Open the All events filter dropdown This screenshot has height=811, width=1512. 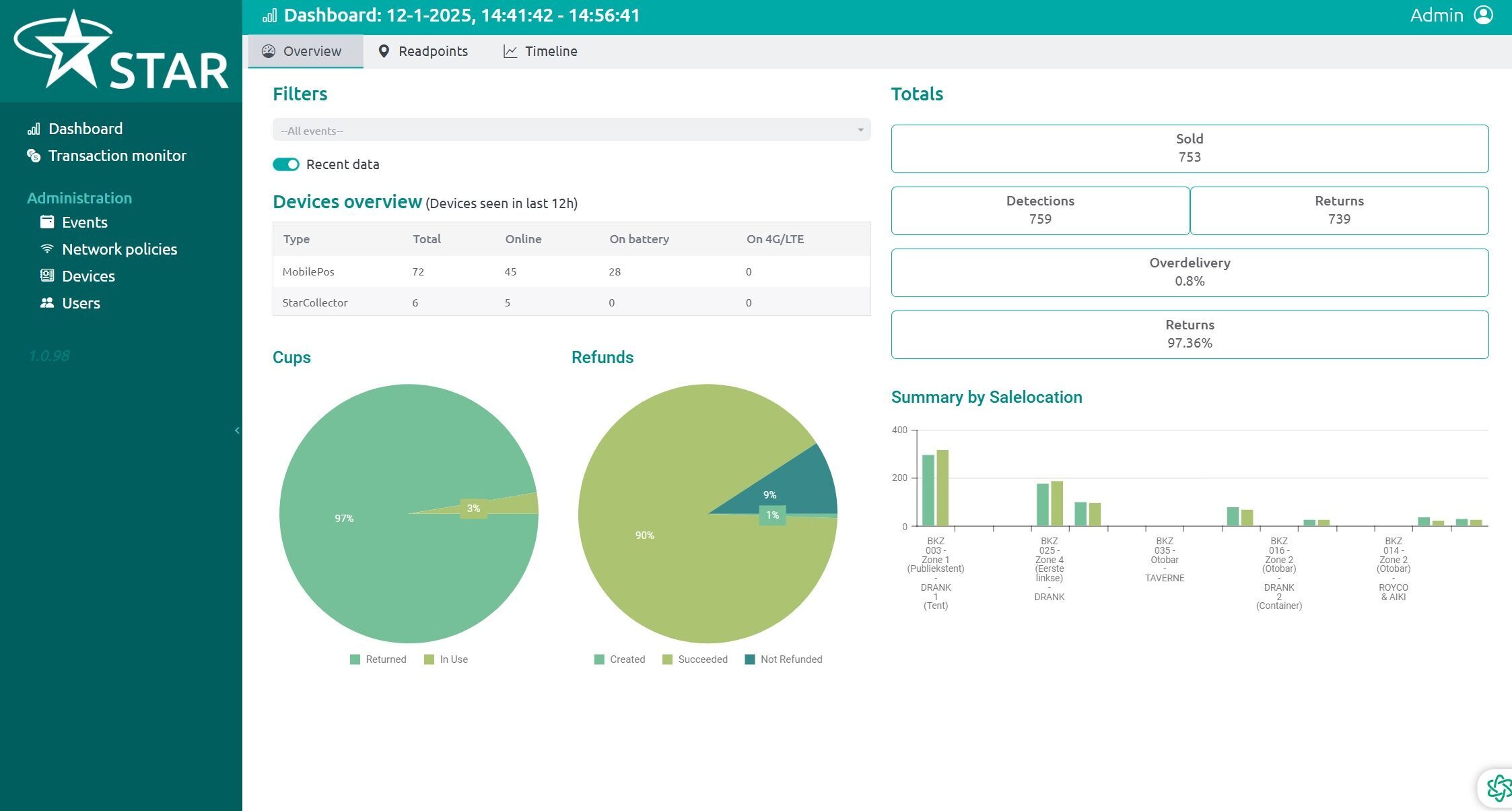click(x=572, y=130)
